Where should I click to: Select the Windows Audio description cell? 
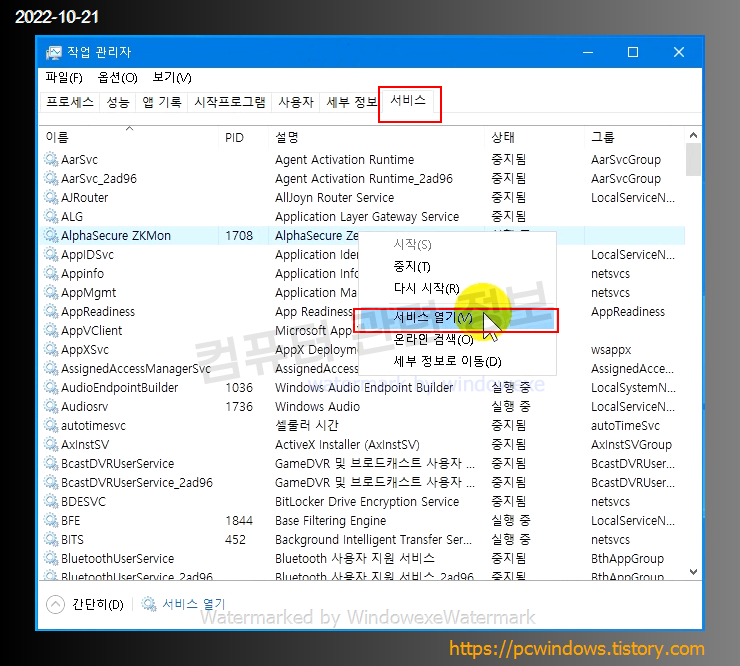point(317,406)
